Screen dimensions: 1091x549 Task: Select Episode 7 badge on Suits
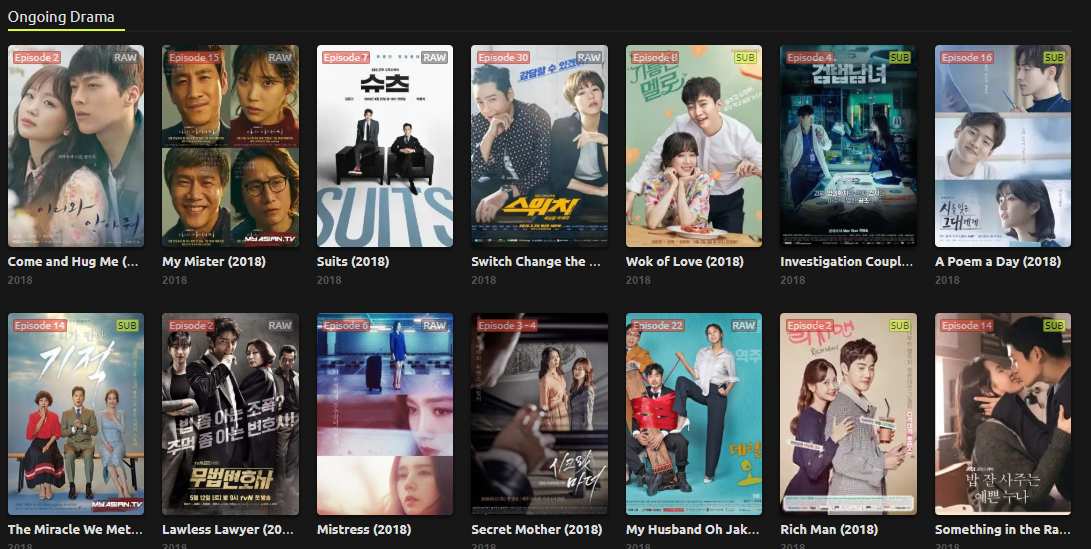click(346, 58)
